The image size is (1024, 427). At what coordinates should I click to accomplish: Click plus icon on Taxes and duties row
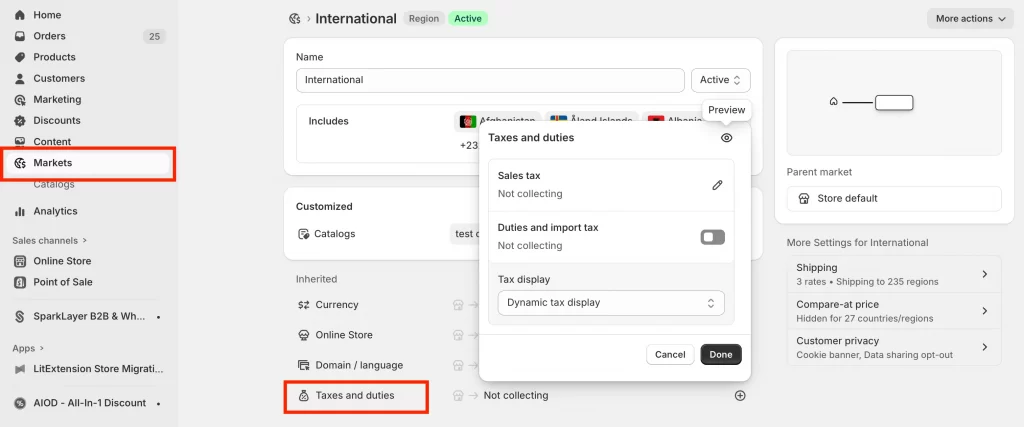coord(740,395)
